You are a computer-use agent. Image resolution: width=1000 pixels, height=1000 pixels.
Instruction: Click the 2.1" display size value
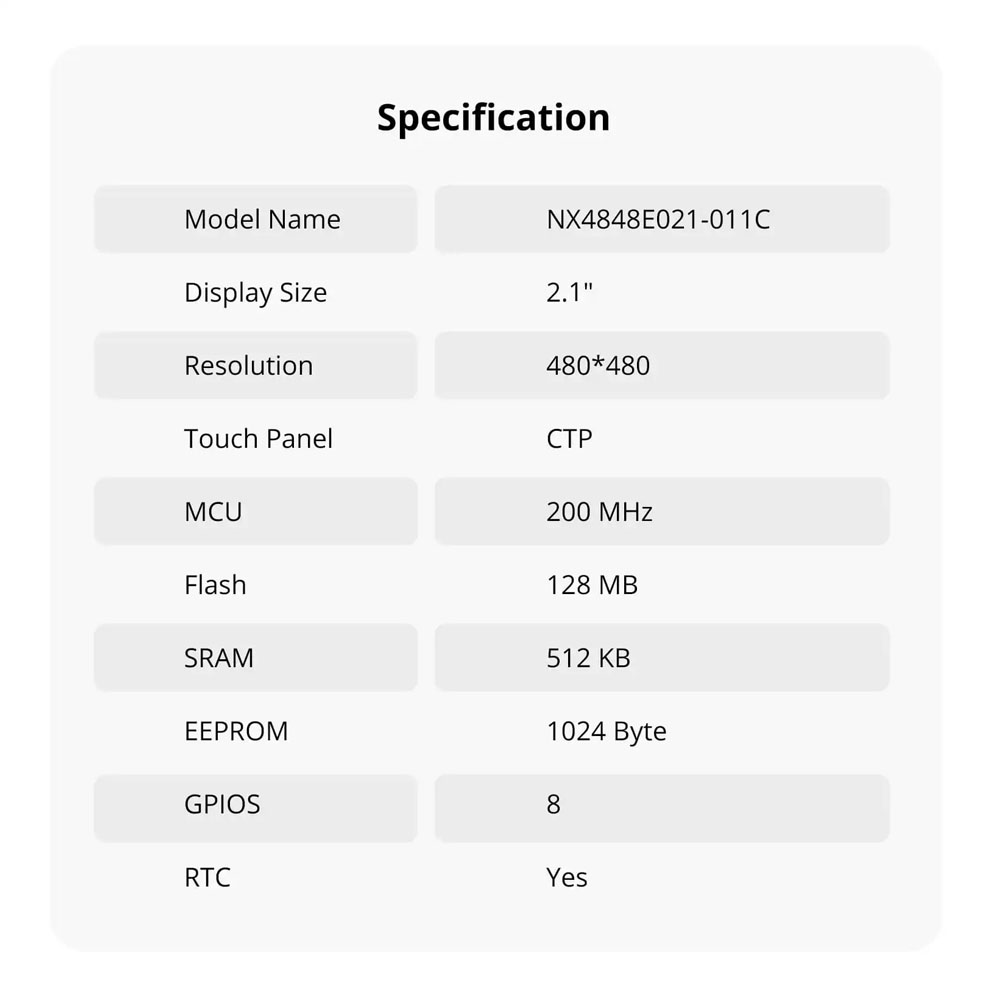pyautogui.click(x=569, y=293)
